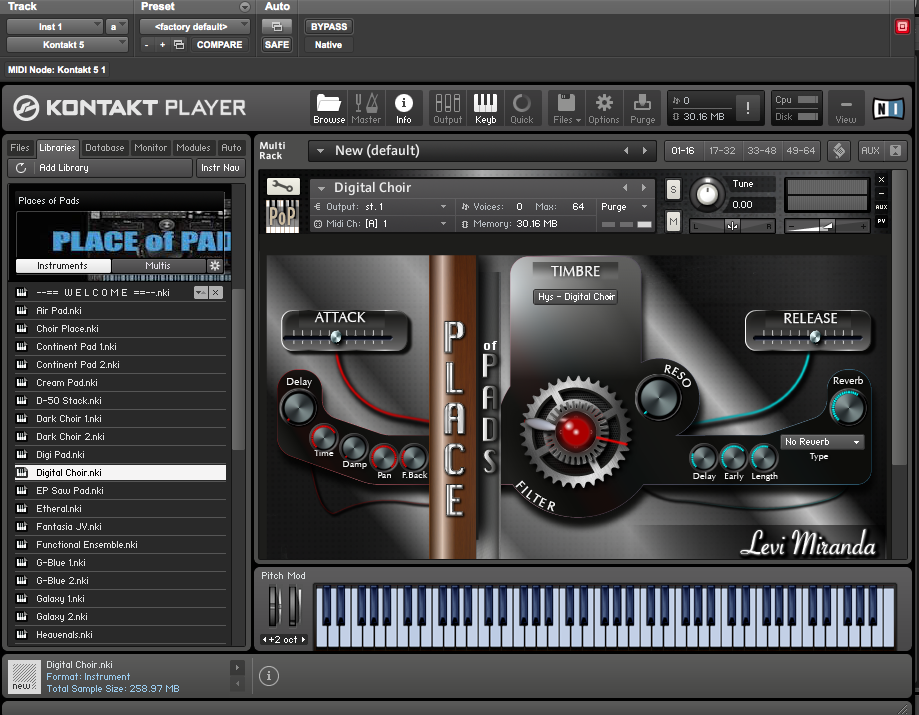Toggle the instrument aux button

coord(881,207)
